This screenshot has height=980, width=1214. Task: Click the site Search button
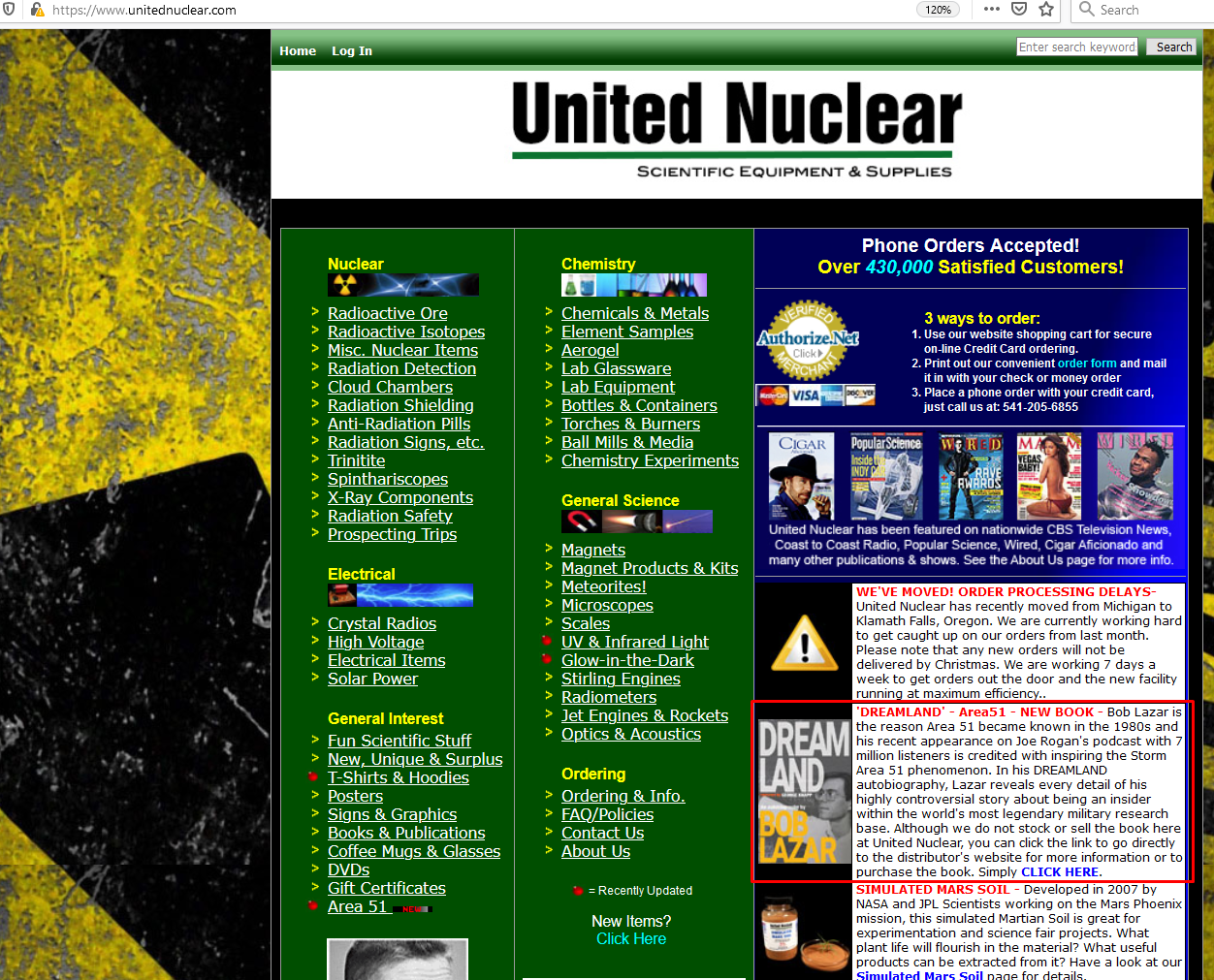[1173, 47]
